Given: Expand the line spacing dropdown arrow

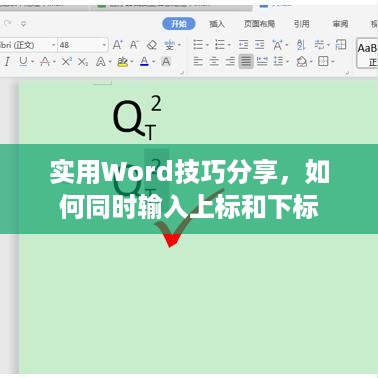Looking at the screenshot, I should pyautogui.click(x=287, y=62).
